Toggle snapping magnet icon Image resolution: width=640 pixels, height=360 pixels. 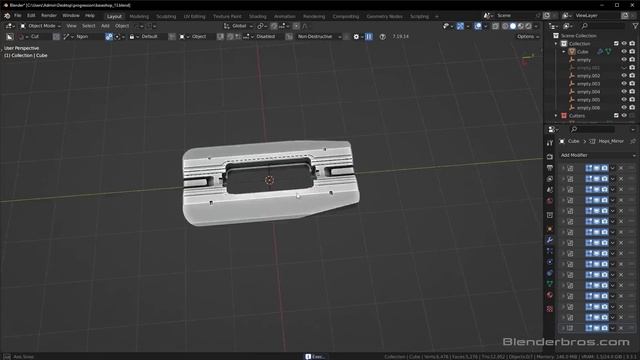[274, 26]
